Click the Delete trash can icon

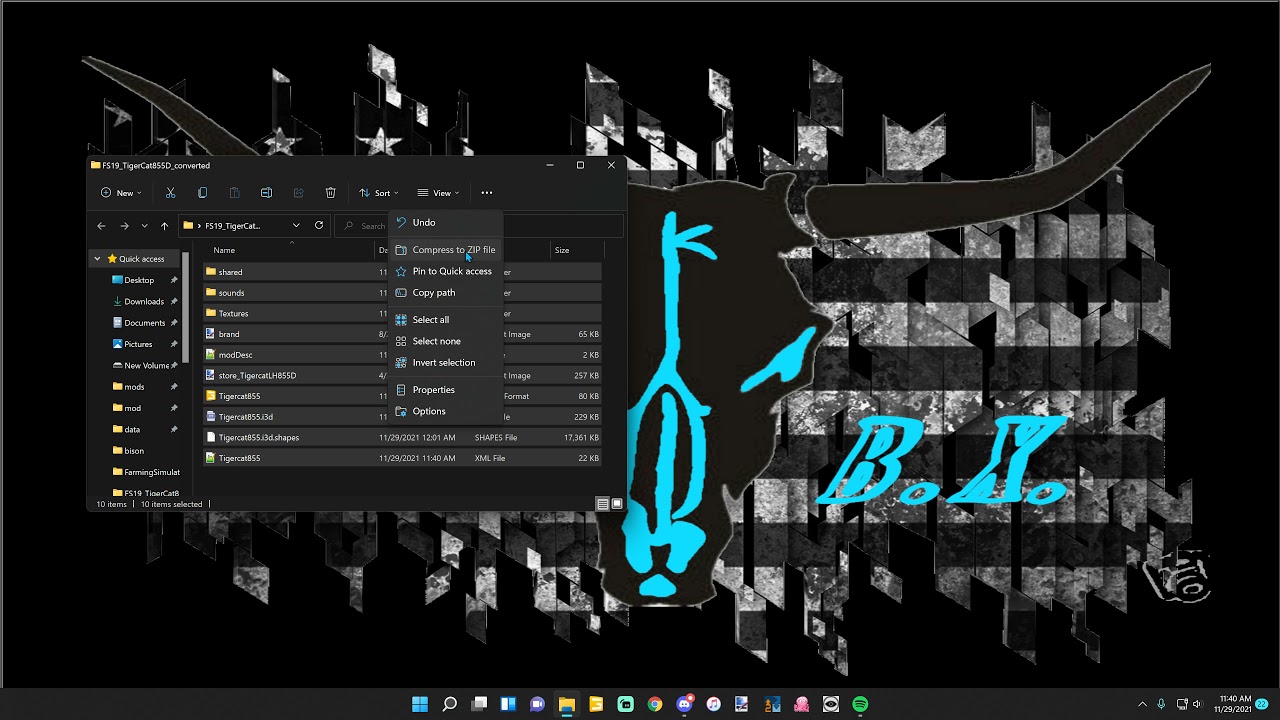(x=330, y=193)
